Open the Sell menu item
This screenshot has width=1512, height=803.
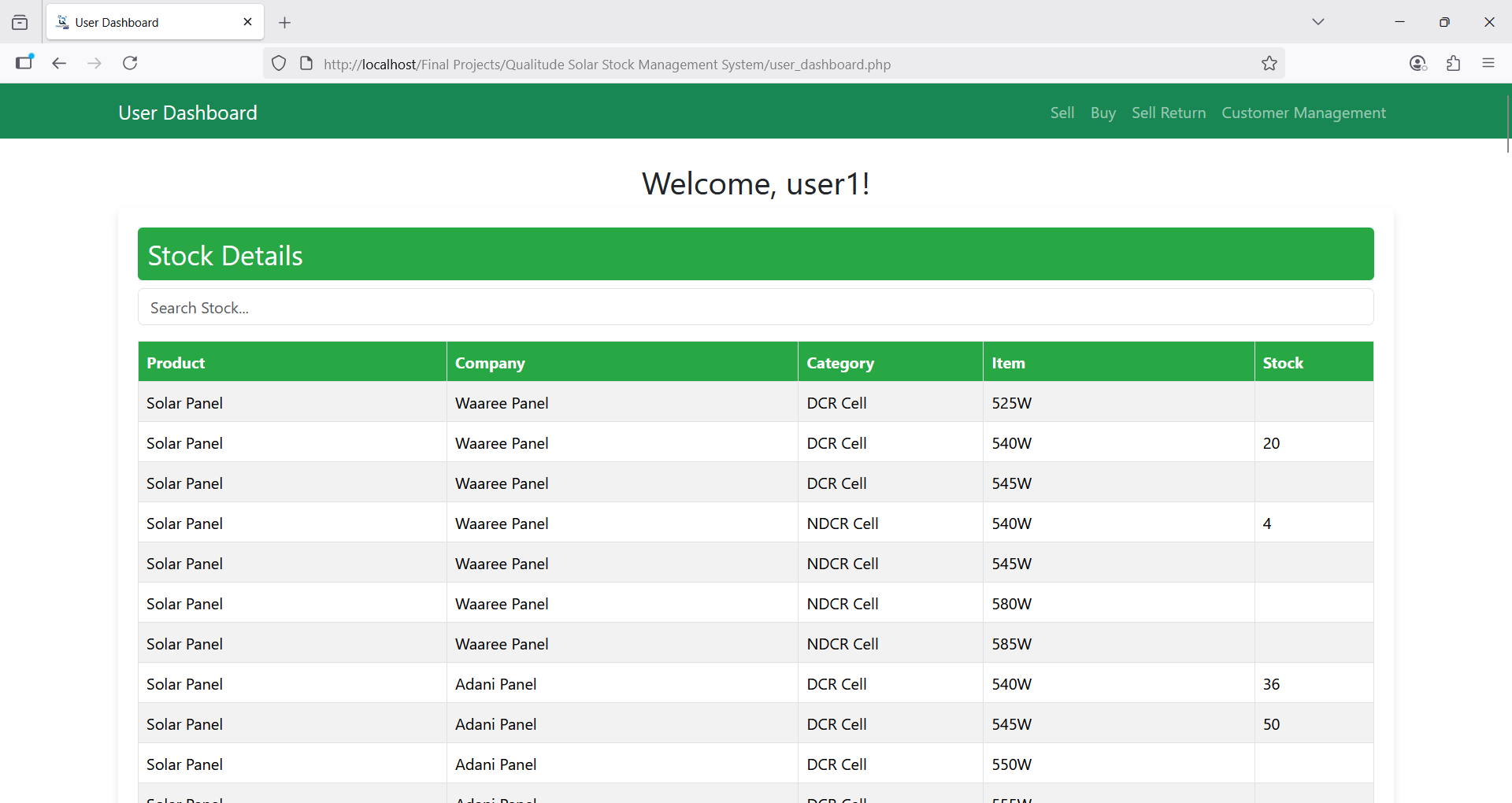(x=1062, y=113)
